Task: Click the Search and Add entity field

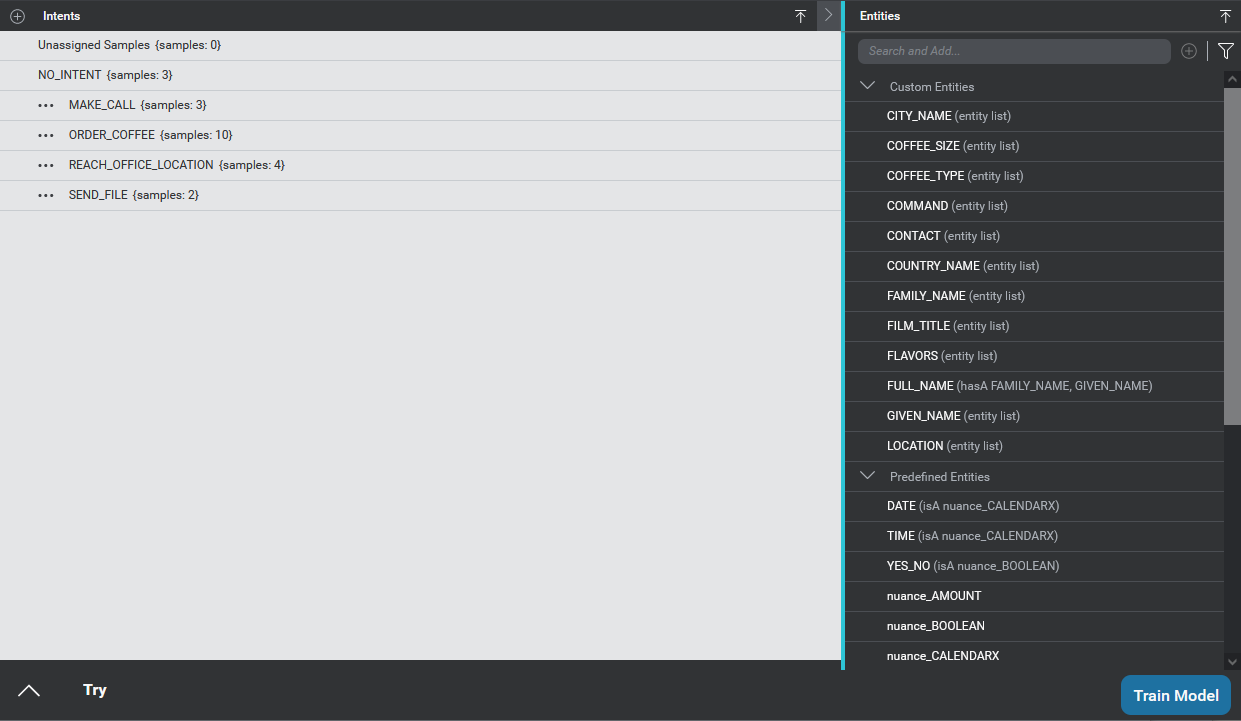Action: point(1013,51)
